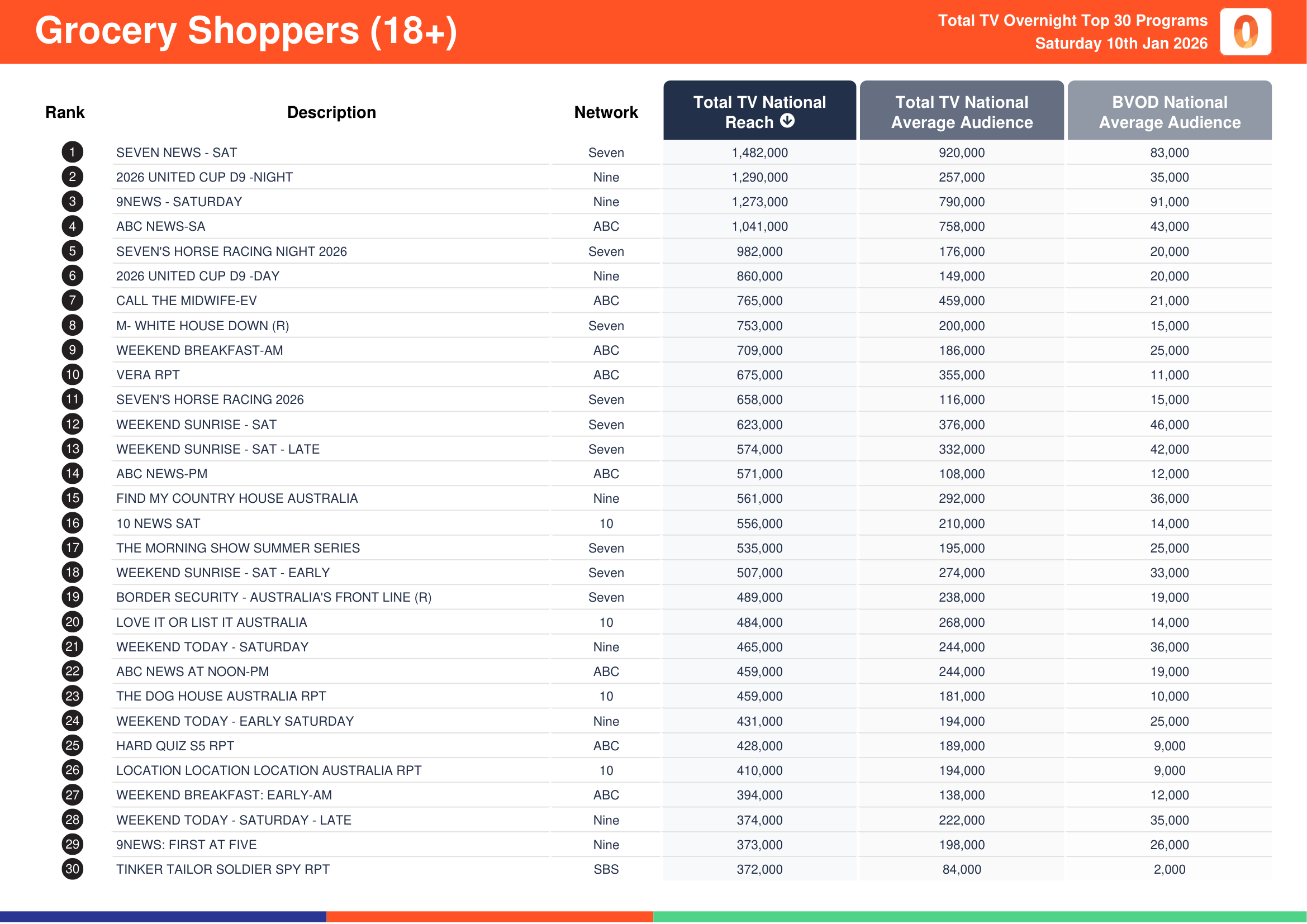Click the Rank column heading
Screen dimensions: 1307x924
coord(65,112)
